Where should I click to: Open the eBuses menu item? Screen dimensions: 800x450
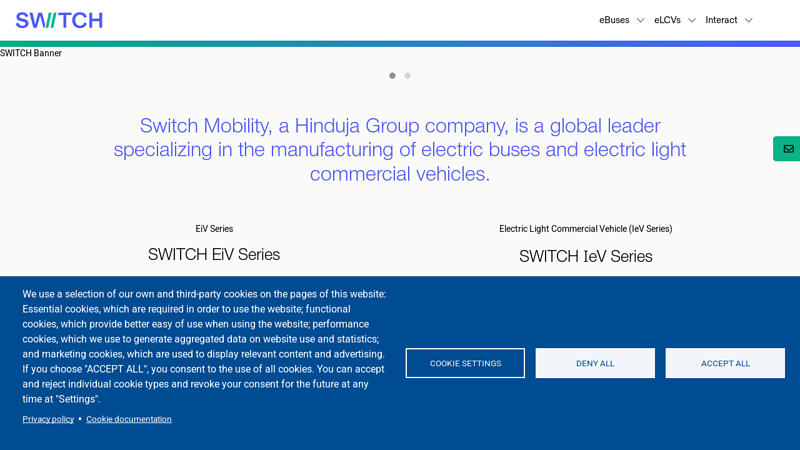[614, 20]
